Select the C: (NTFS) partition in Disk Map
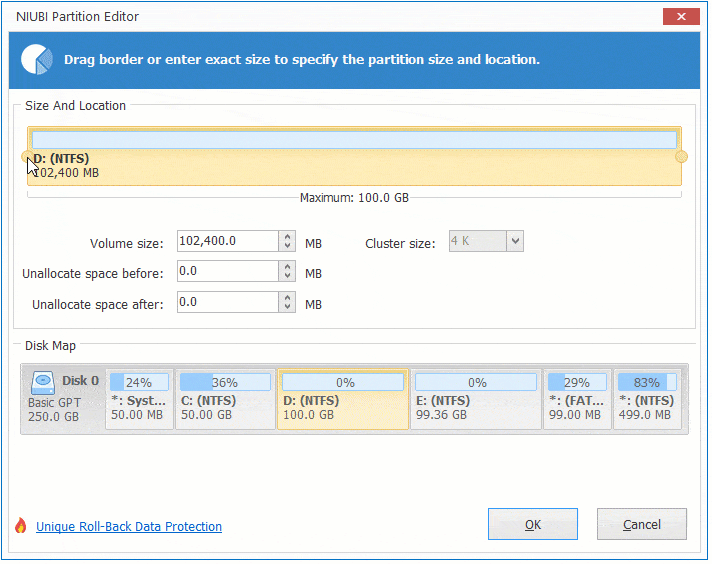 click(x=225, y=400)
